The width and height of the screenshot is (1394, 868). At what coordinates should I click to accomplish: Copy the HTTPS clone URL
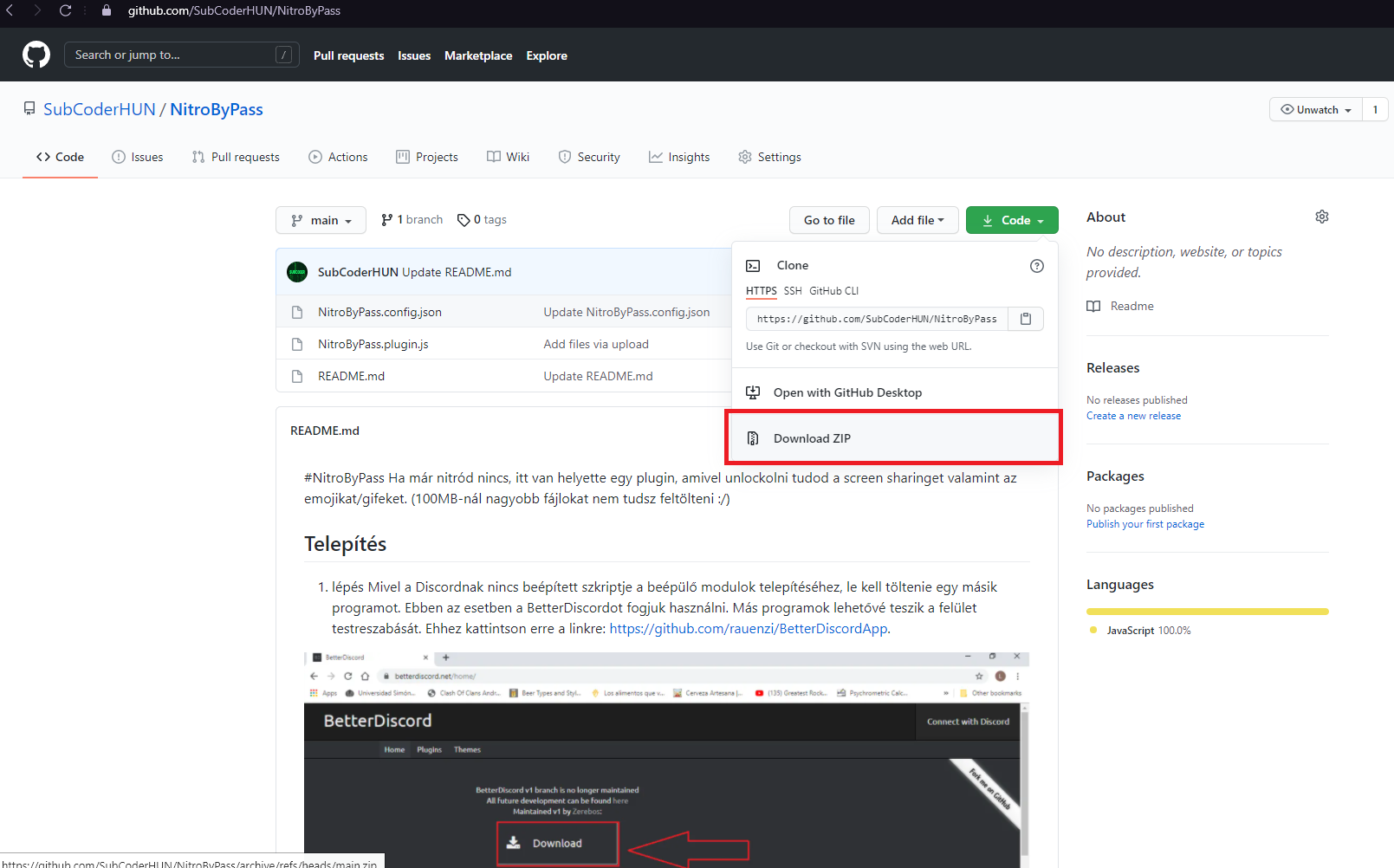coord(1026,319)
